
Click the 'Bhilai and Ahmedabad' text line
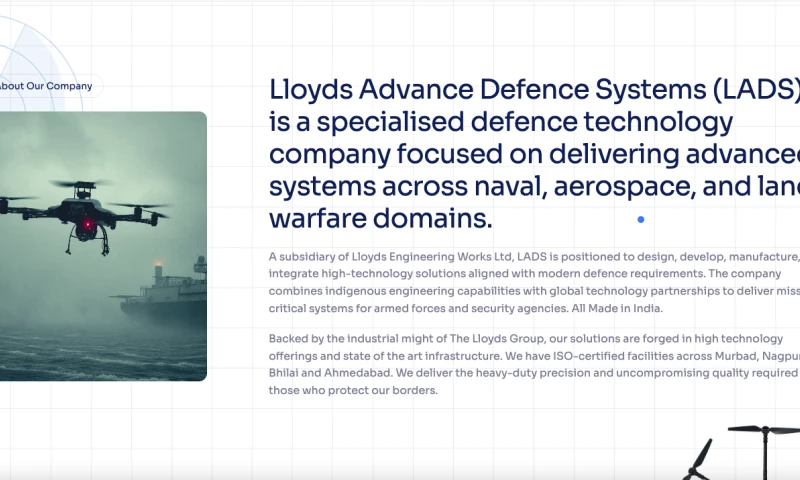tap(534, 373)
